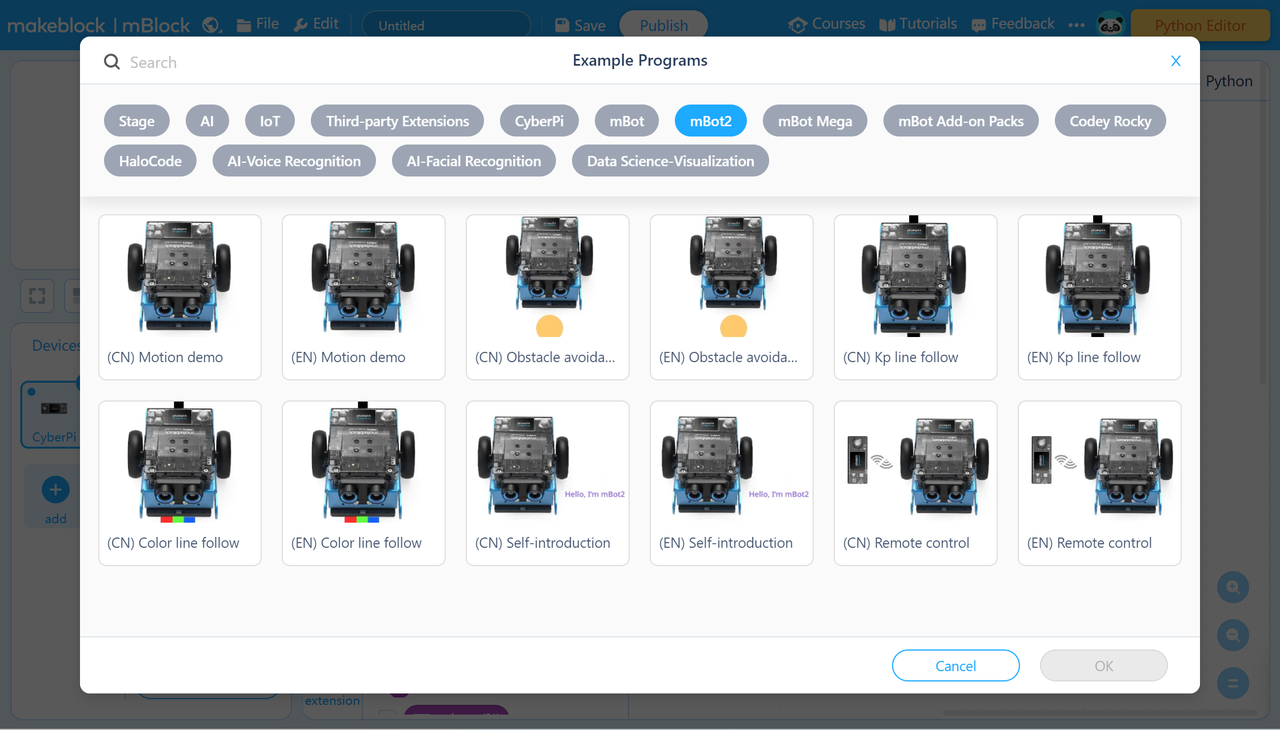
Task: Select the Third-party Extensions category
Action: pos(398,121)
